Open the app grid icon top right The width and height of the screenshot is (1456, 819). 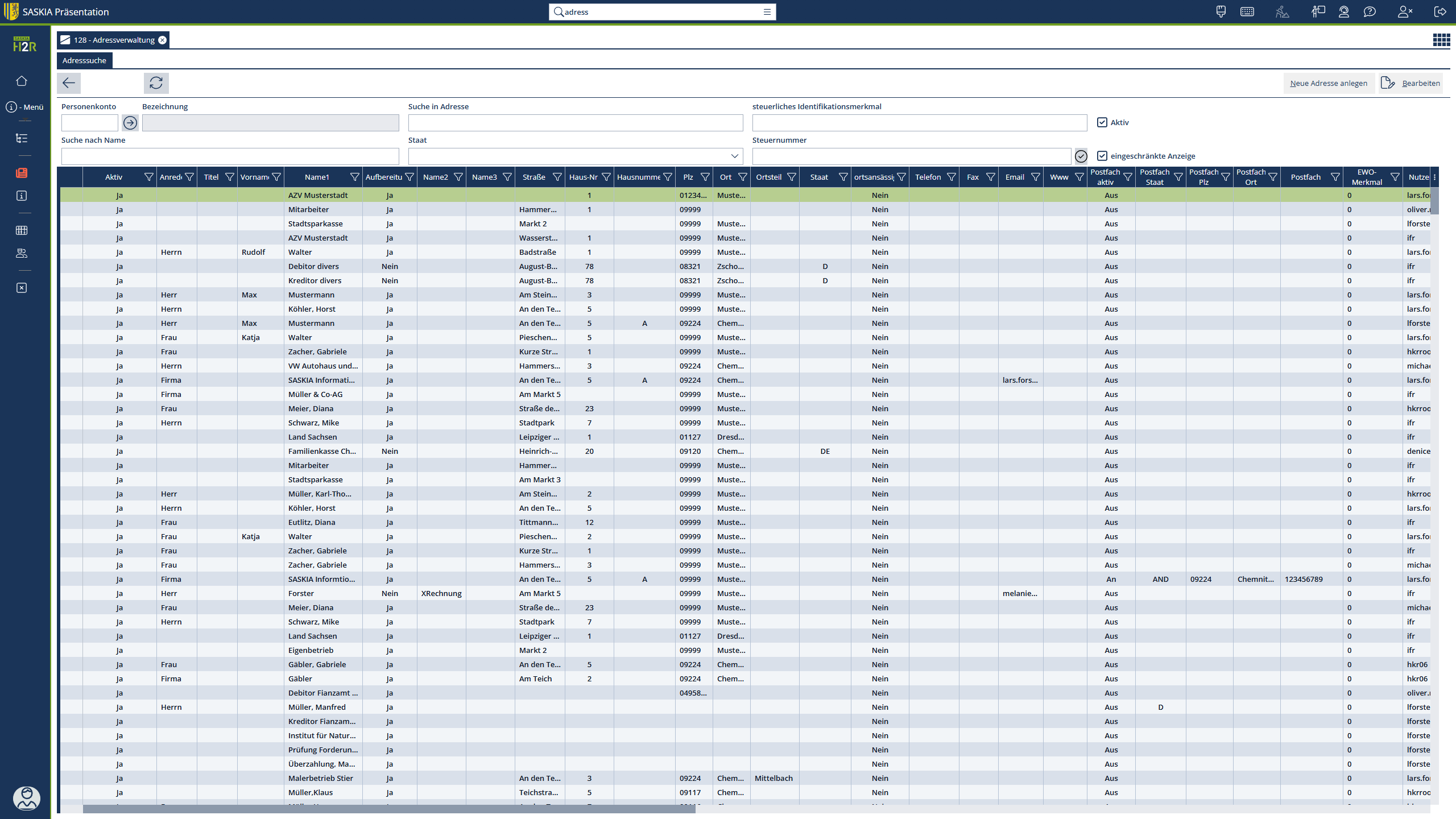coord(1441,40)
